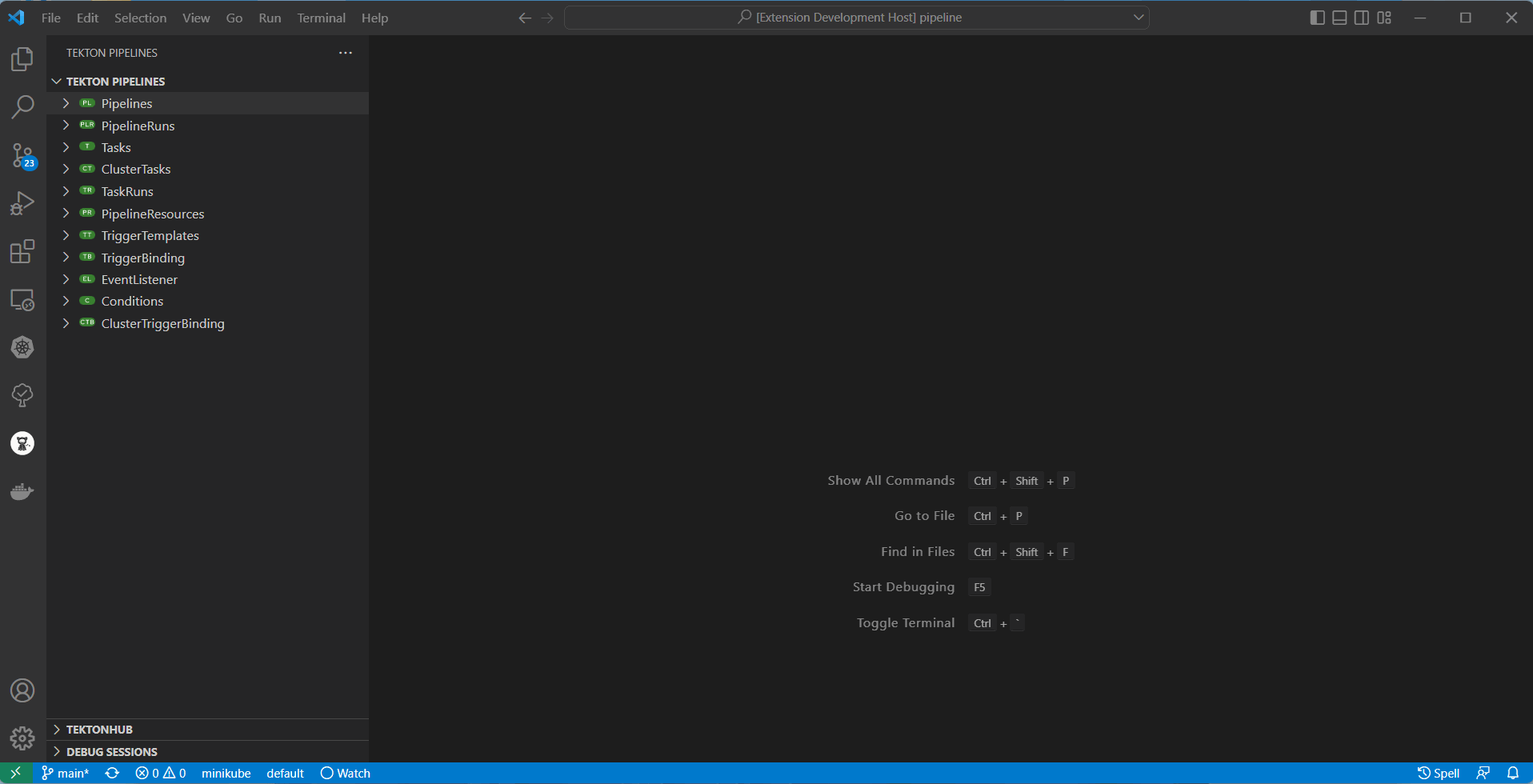Toggle Primary Side Bar visibility

coord(1317,18)
